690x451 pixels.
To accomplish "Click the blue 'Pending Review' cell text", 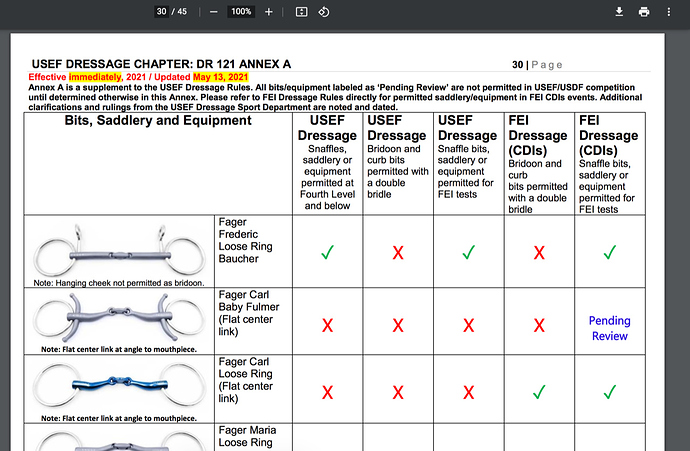I will coord(609,328).
